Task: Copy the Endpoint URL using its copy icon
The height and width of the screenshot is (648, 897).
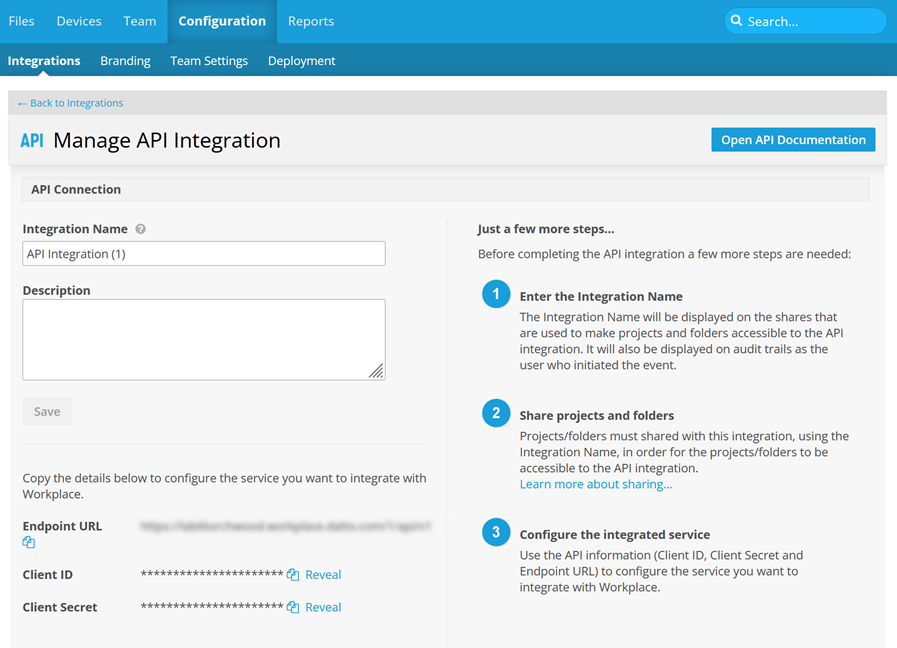Action: tap(29, 542)
